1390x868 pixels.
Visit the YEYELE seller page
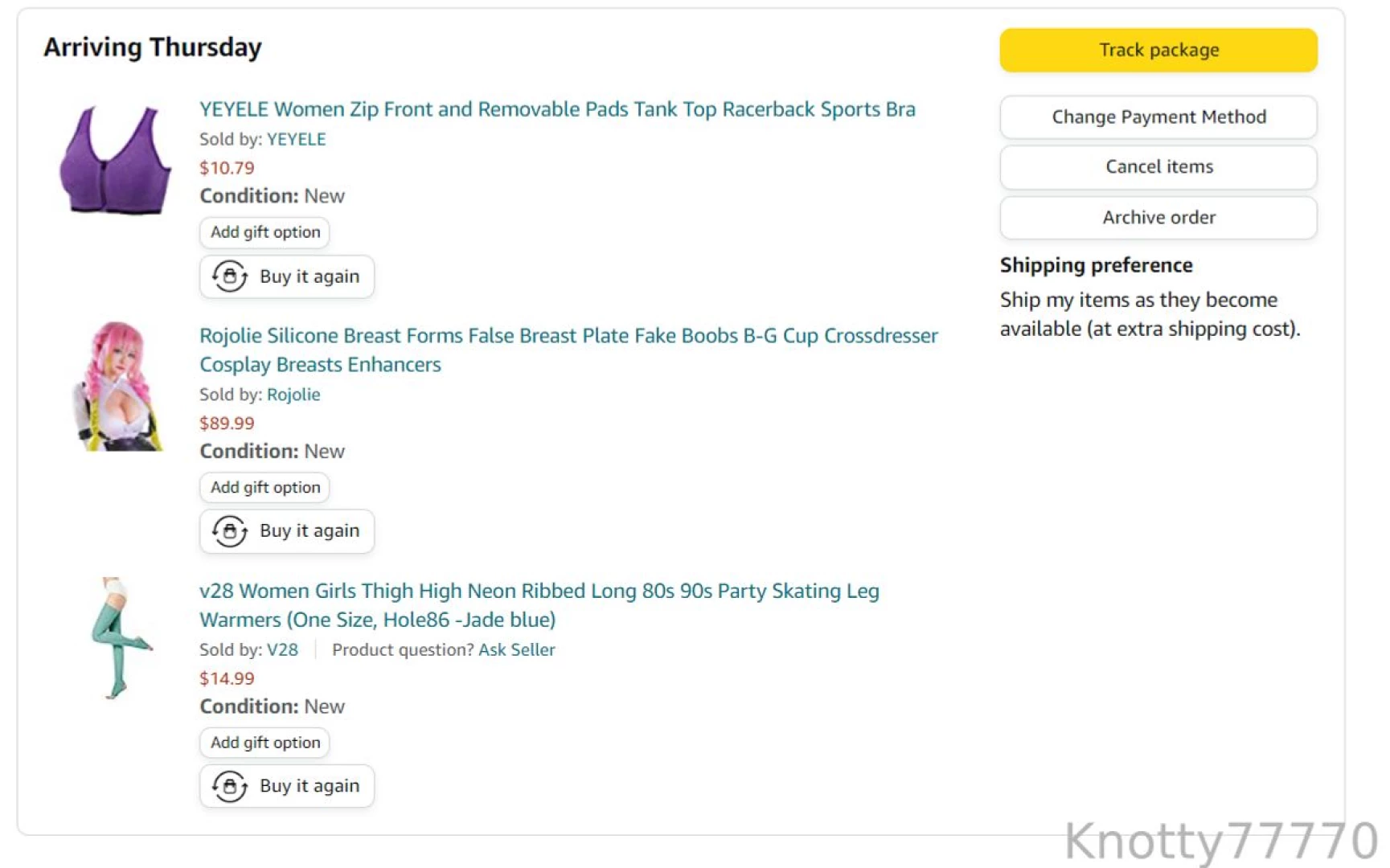tap(296, 139)
